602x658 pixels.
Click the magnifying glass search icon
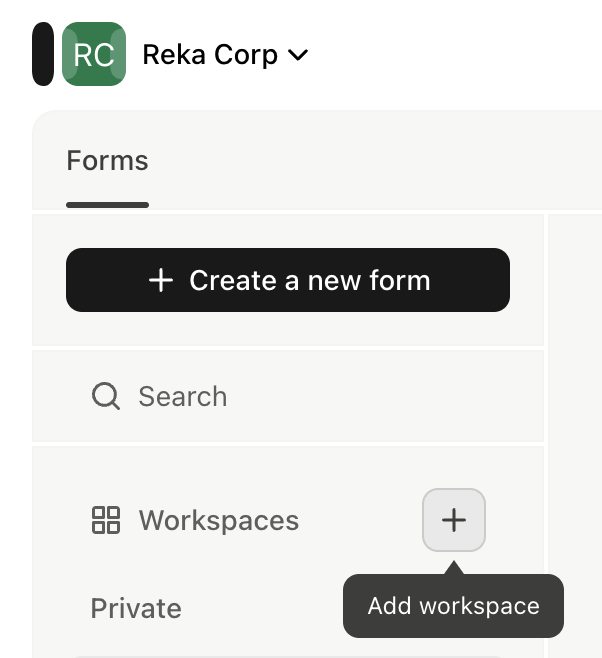[106, 396]
